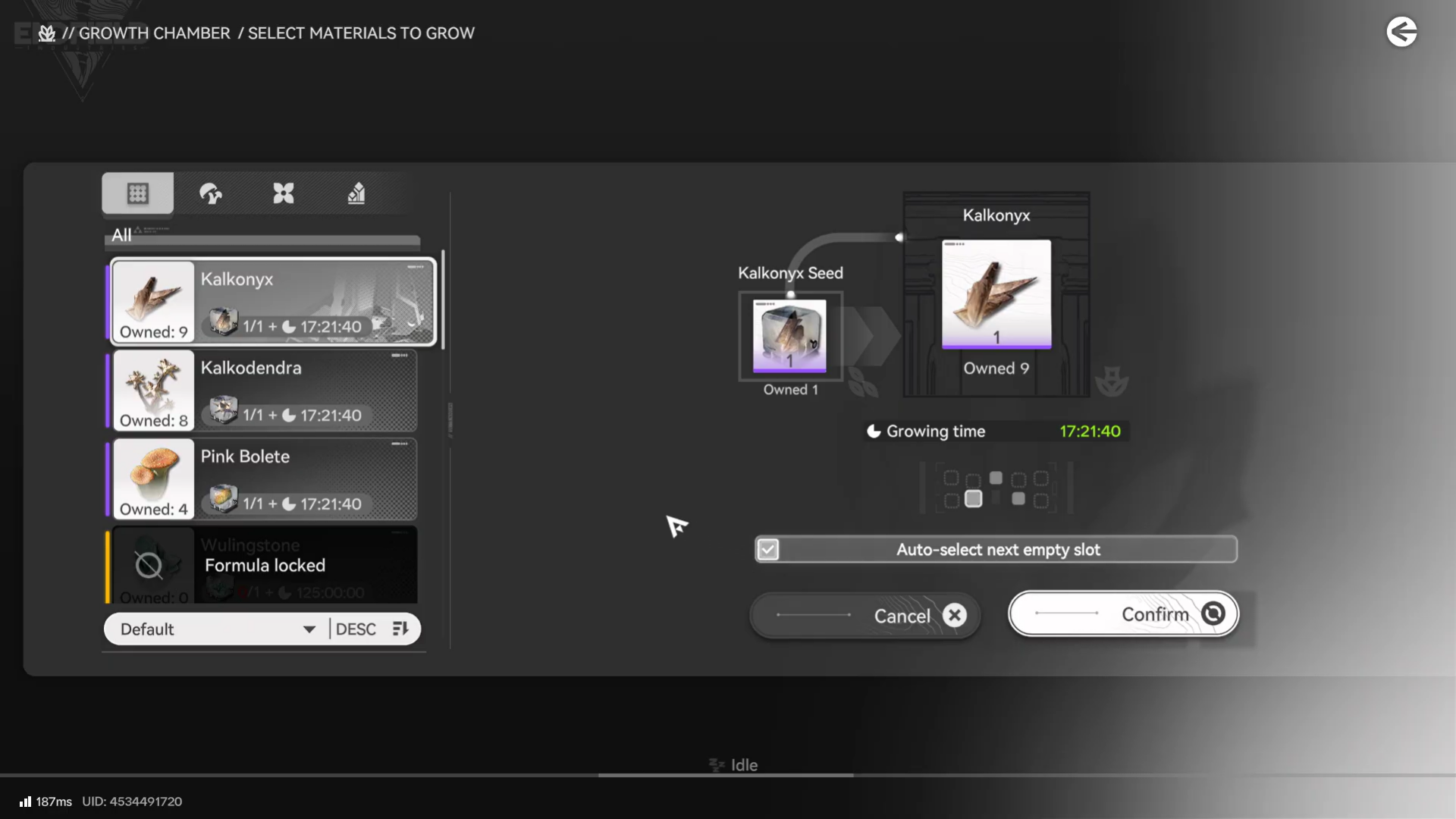The height and width of the screenshot is (819, 1456).
Task: Select the Kalkonyx material entry
Action: pos(273,302)
